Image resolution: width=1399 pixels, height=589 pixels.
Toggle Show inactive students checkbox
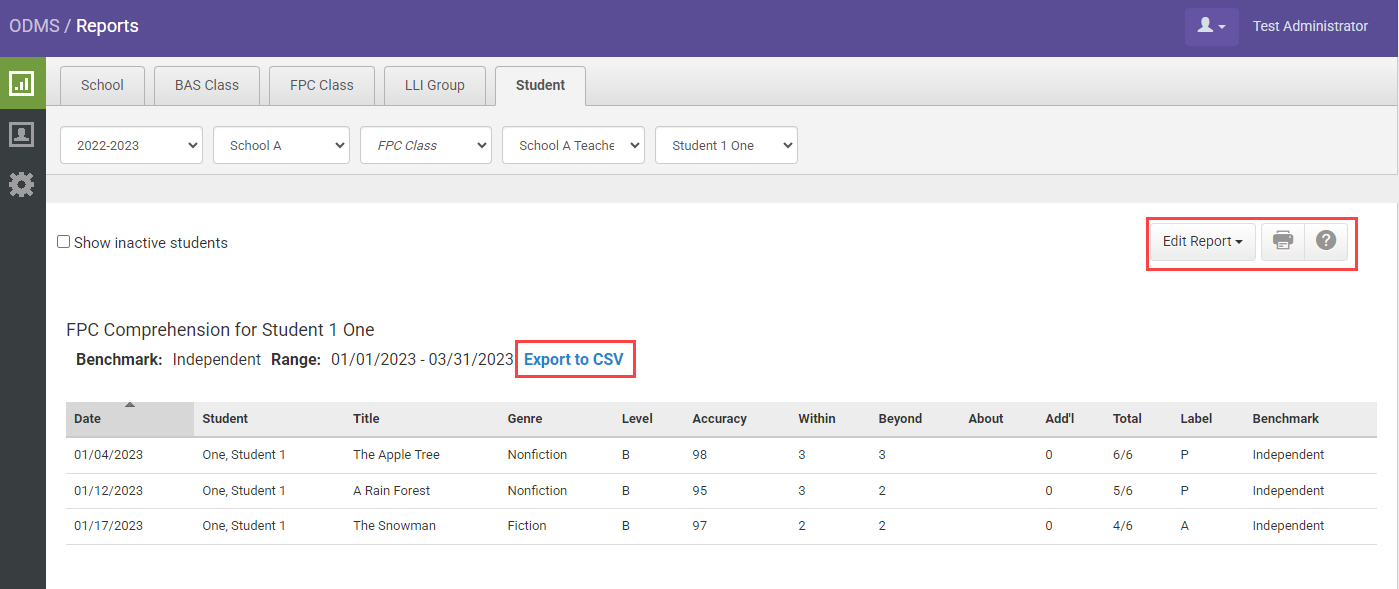64,242
